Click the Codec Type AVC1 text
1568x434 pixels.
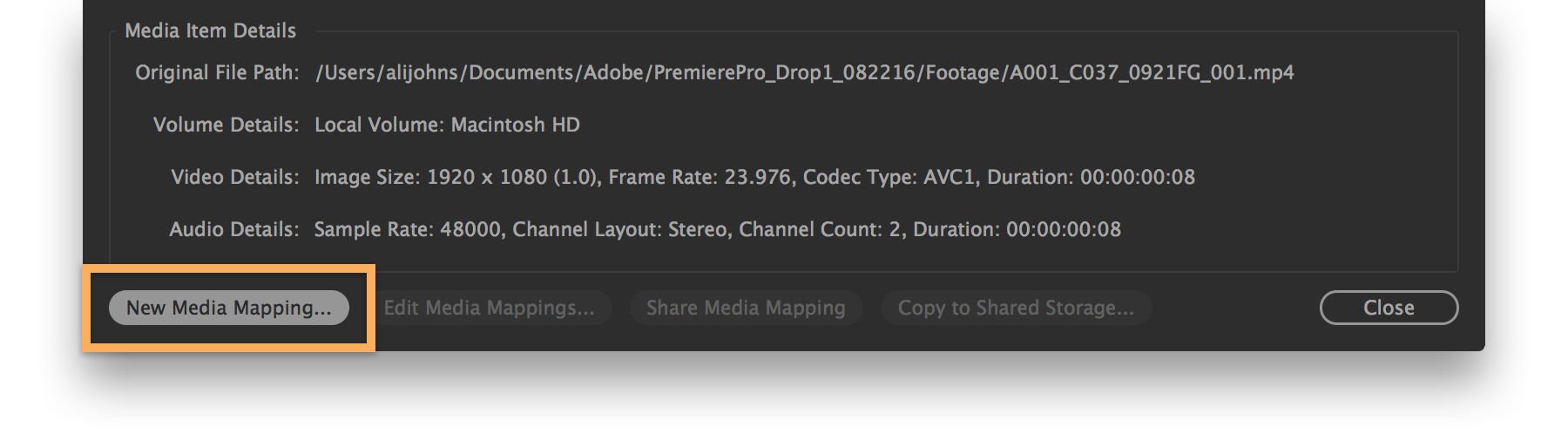[891, 177]
